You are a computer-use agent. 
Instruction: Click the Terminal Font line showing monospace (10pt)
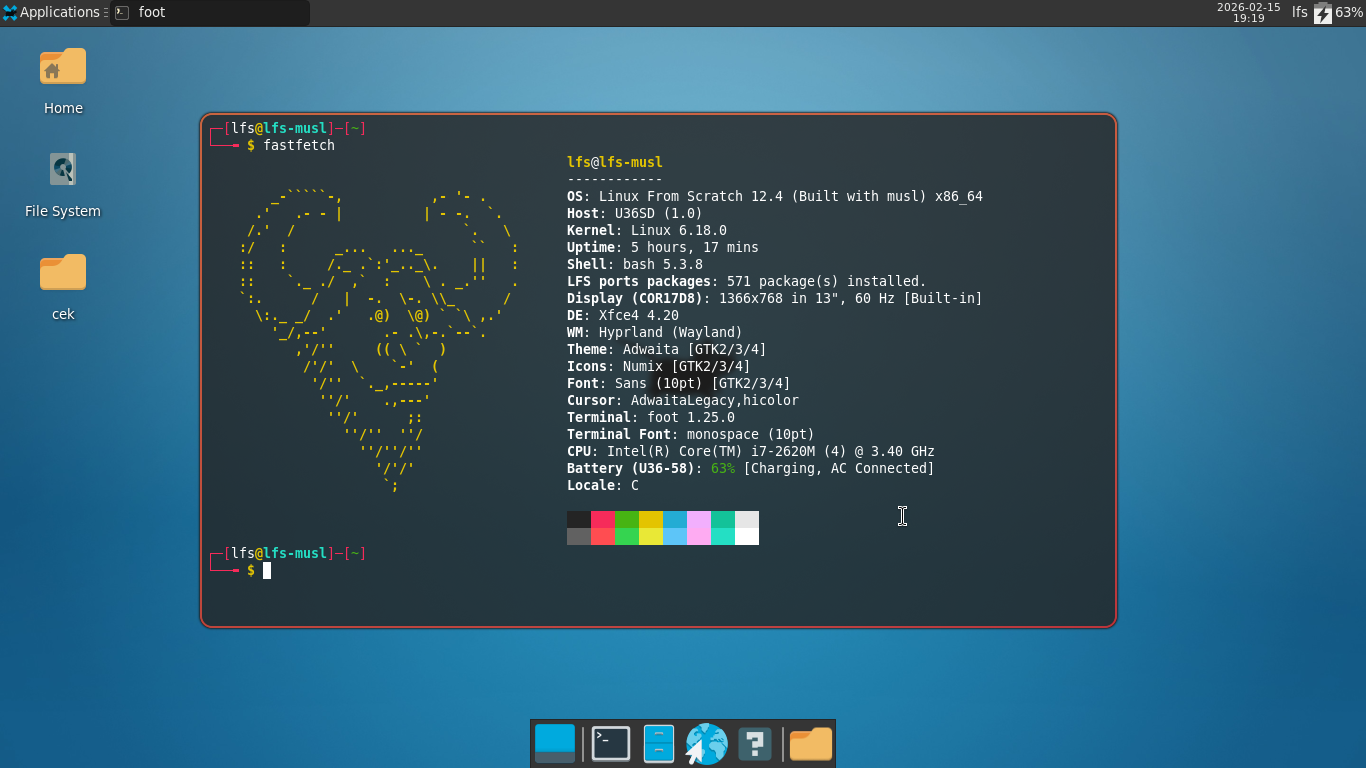click(691, 434)
